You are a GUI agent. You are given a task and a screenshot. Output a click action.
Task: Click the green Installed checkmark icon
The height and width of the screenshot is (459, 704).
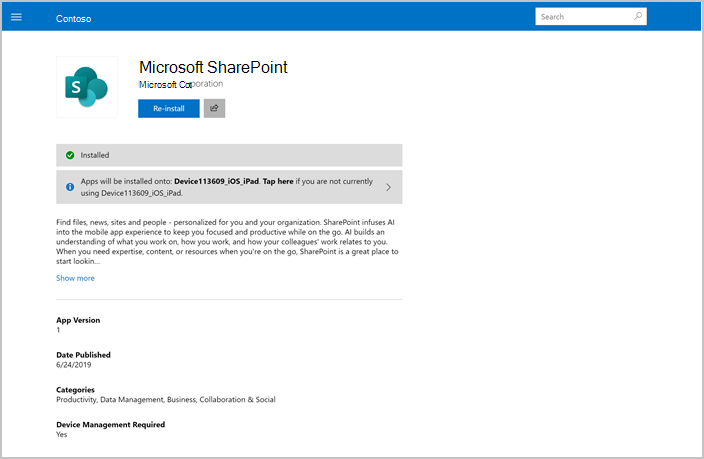coord(70,155)
